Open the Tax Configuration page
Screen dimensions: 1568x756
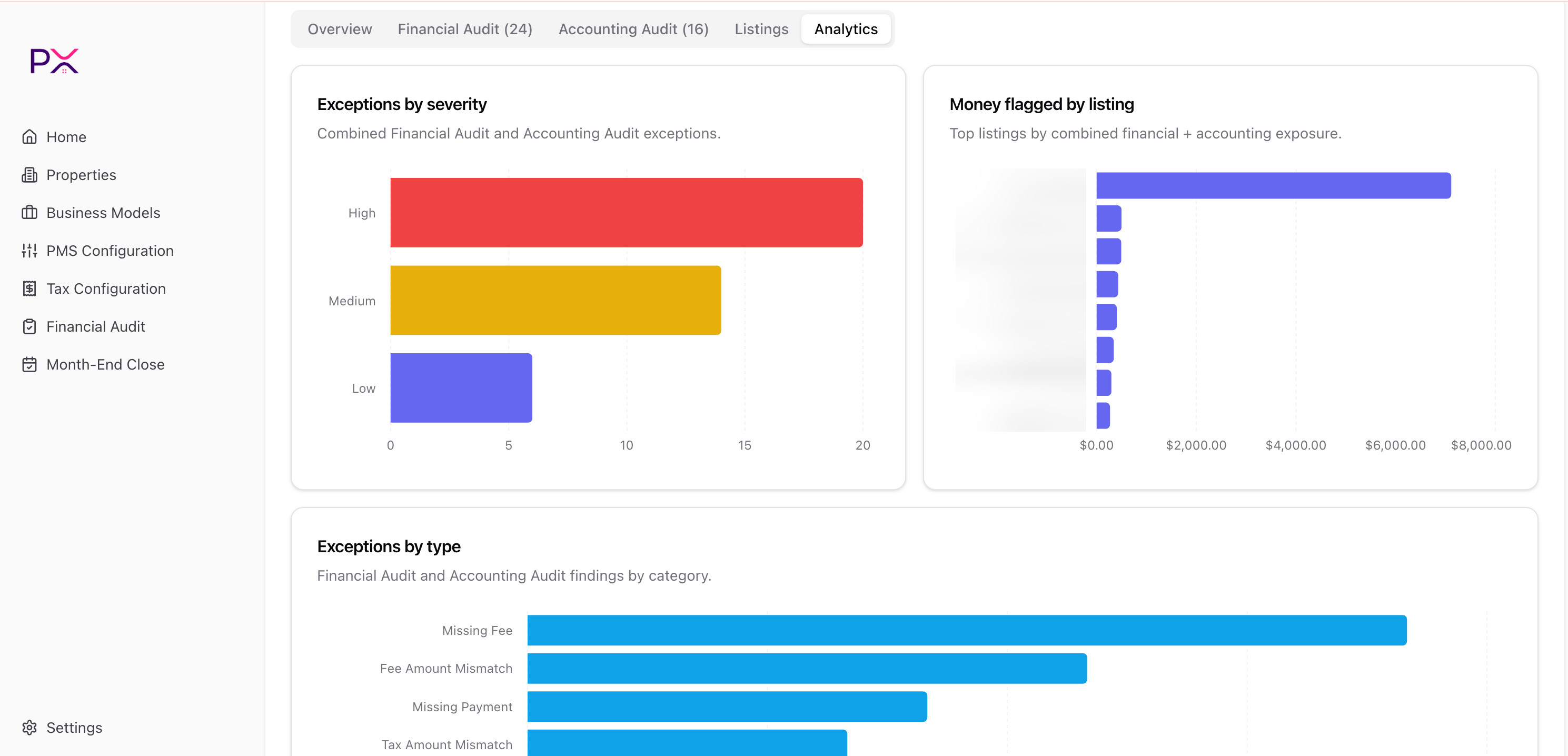[106, 289]
